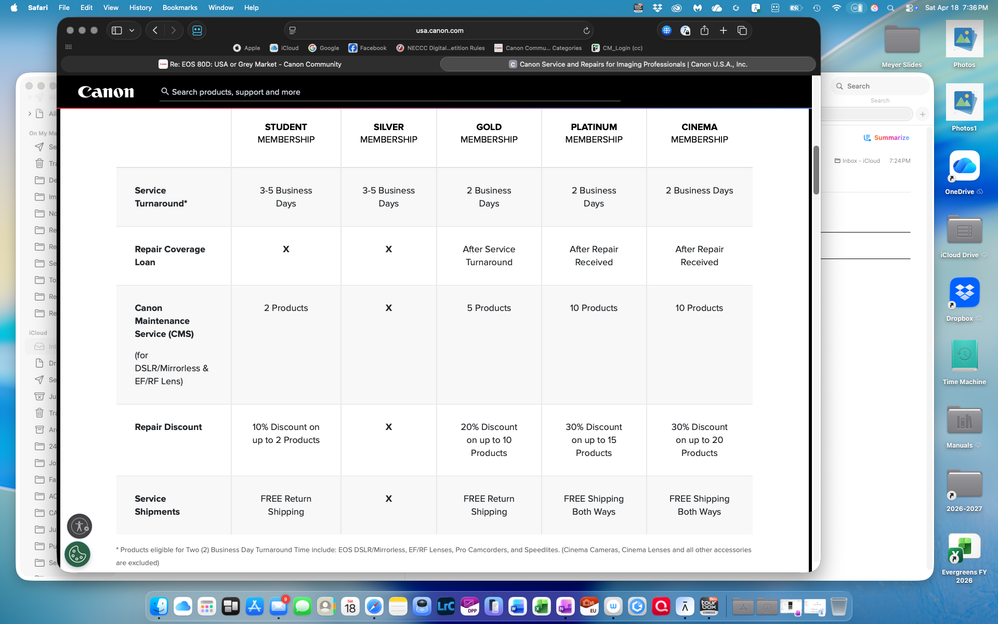Click the 'After Service Turnaround' cell
The width and height of the screenshot is (998, 624).
pyautogui.click(x=489, y=255)
